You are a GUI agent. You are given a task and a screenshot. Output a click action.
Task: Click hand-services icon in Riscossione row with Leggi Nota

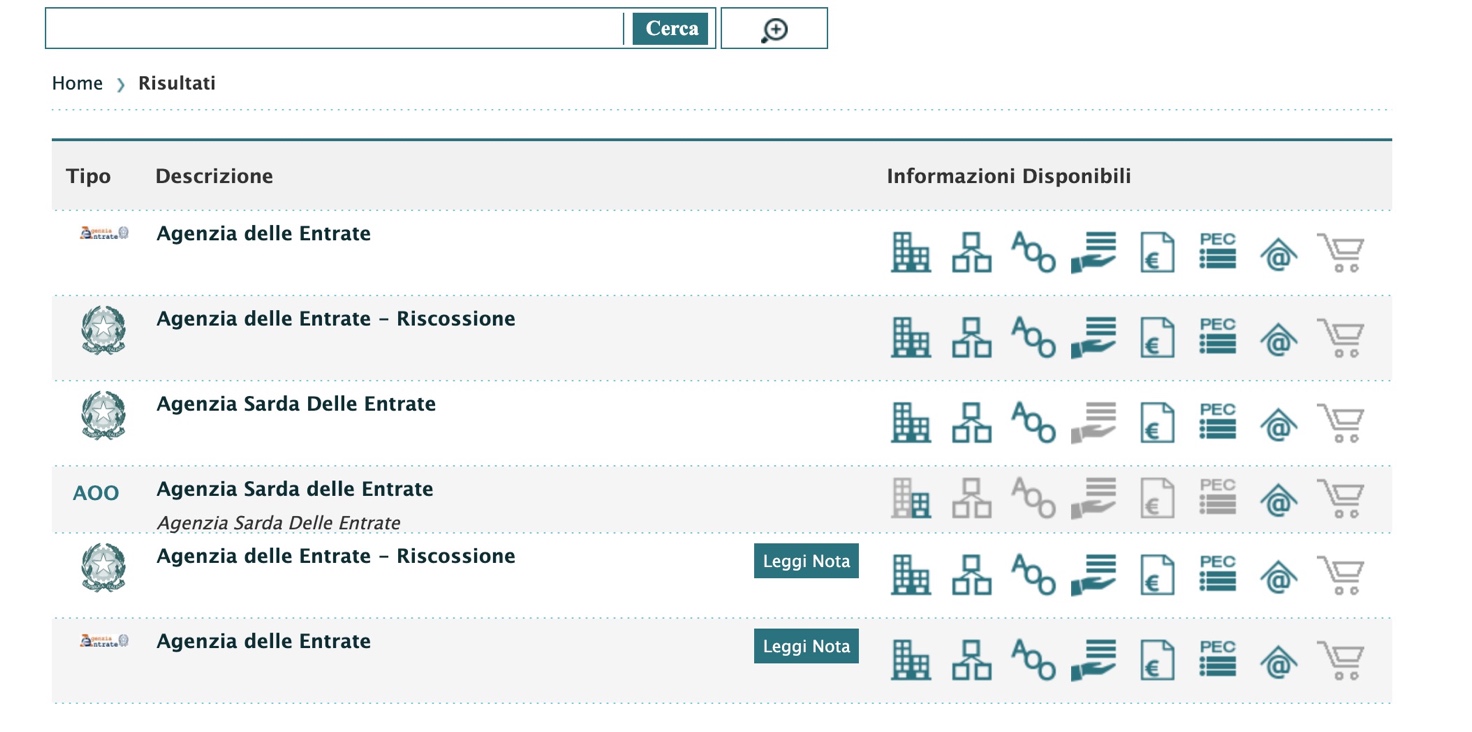(1094, 575)
